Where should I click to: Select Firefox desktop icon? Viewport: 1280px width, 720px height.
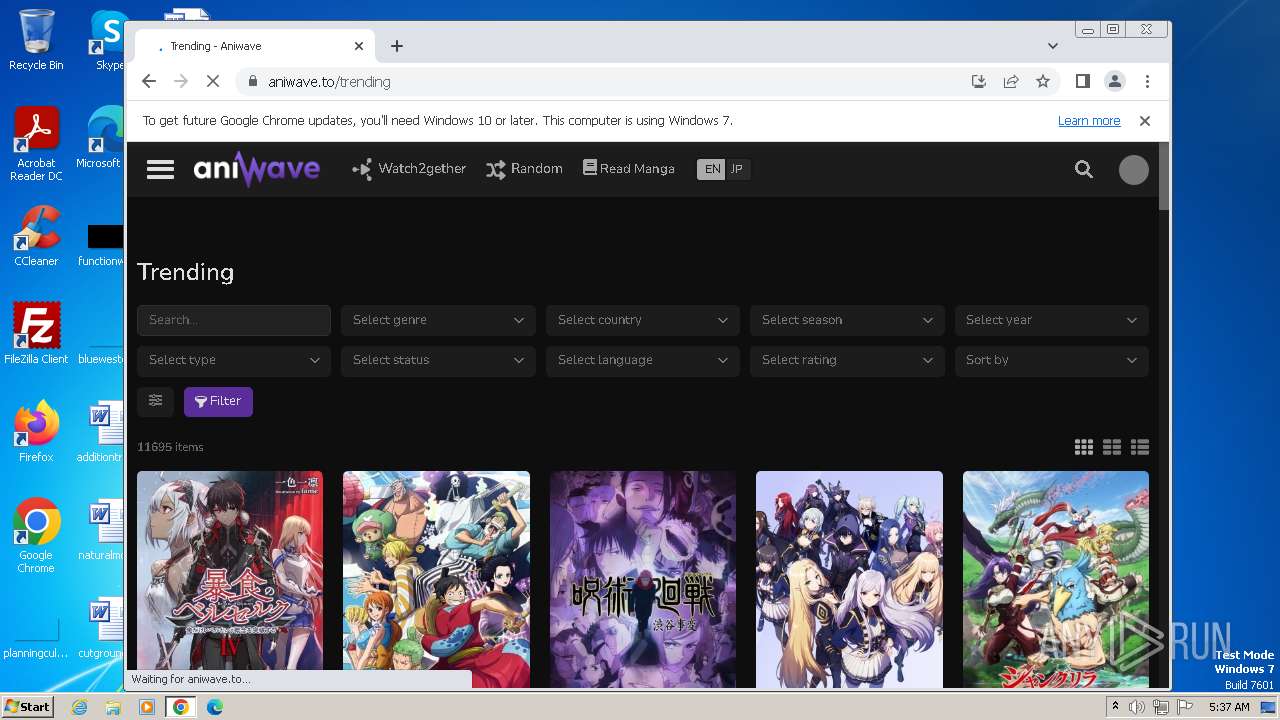tap(36, 432)
